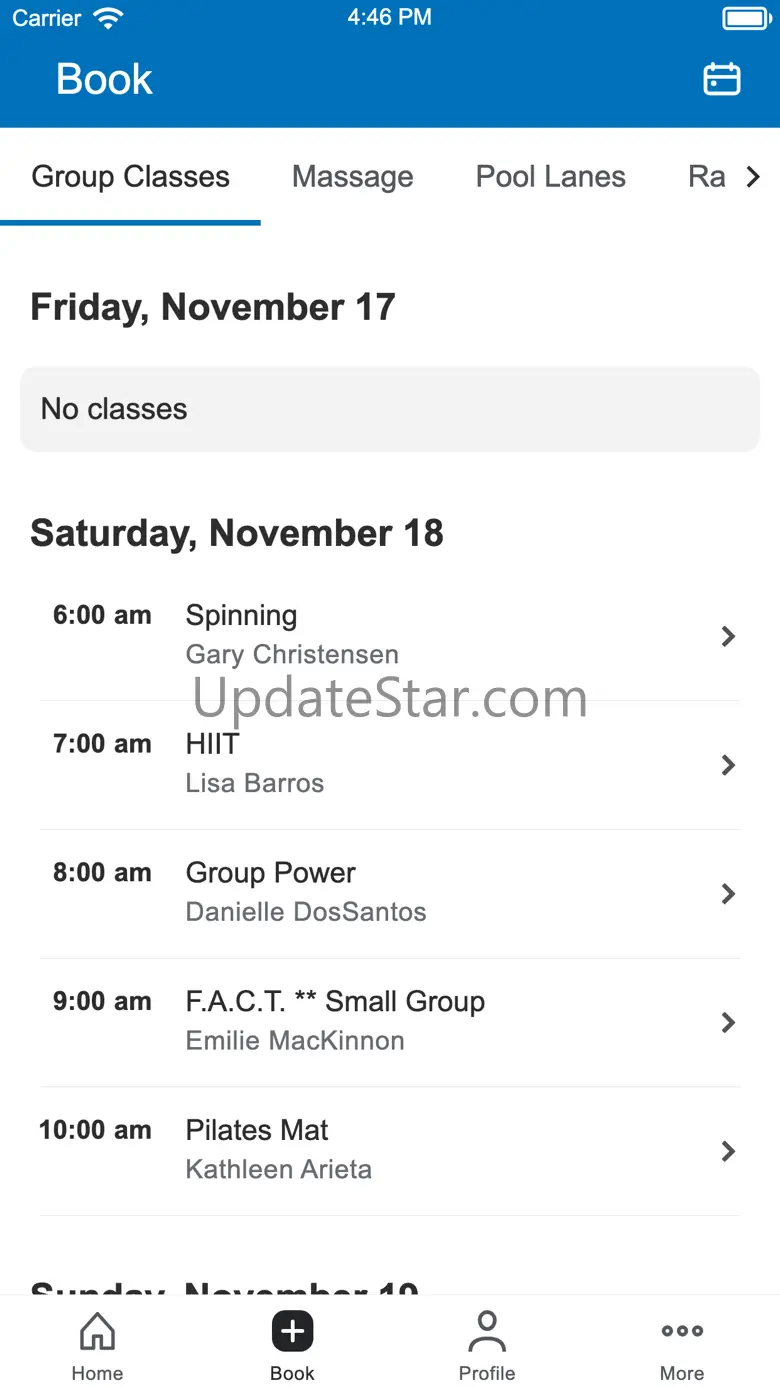Tap the Home icon in bottom bar
This screenshot has width=780, height=1387.
tap(97, 1332)
